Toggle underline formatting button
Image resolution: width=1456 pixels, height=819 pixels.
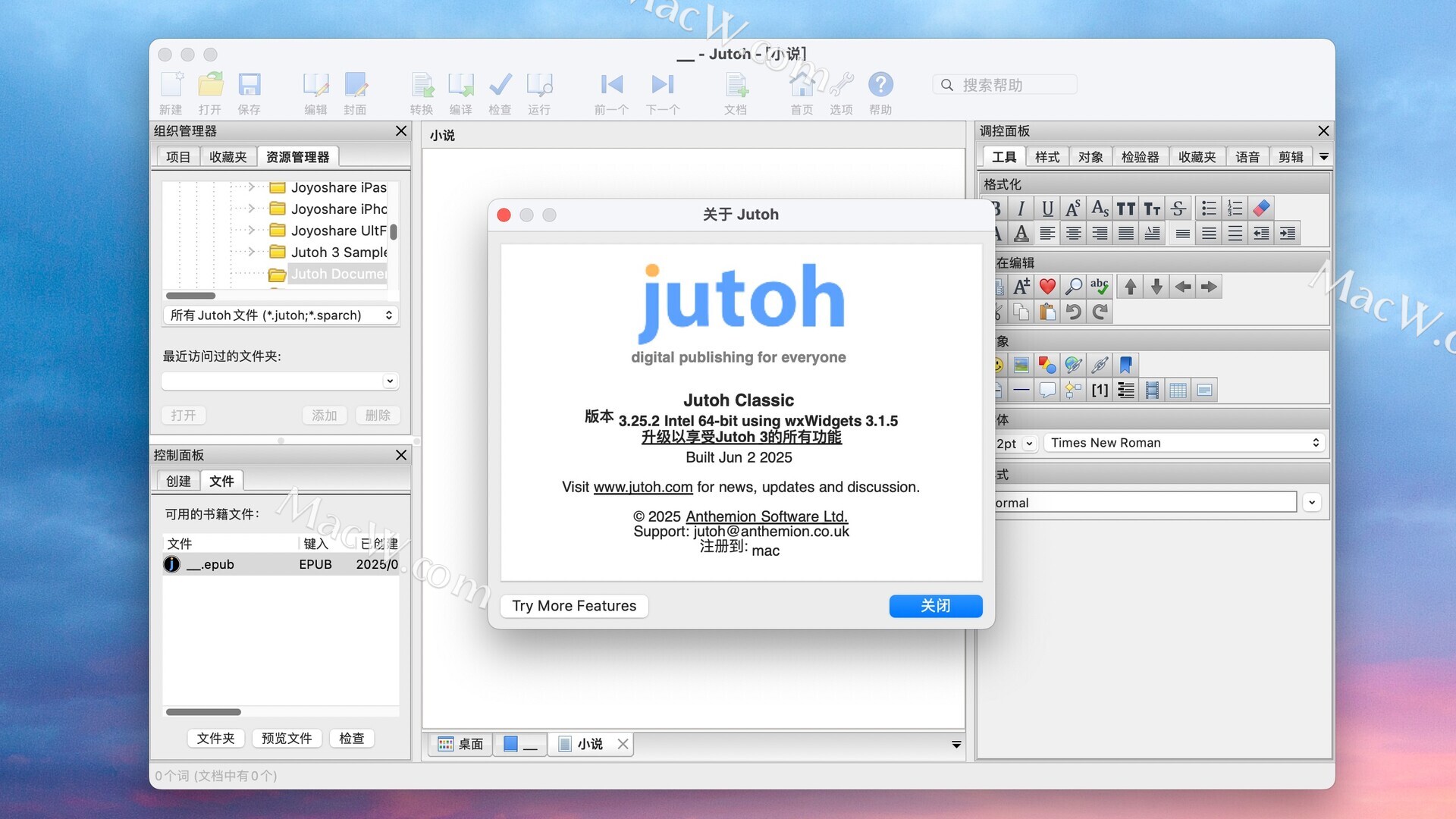[x=1047, y=209]
